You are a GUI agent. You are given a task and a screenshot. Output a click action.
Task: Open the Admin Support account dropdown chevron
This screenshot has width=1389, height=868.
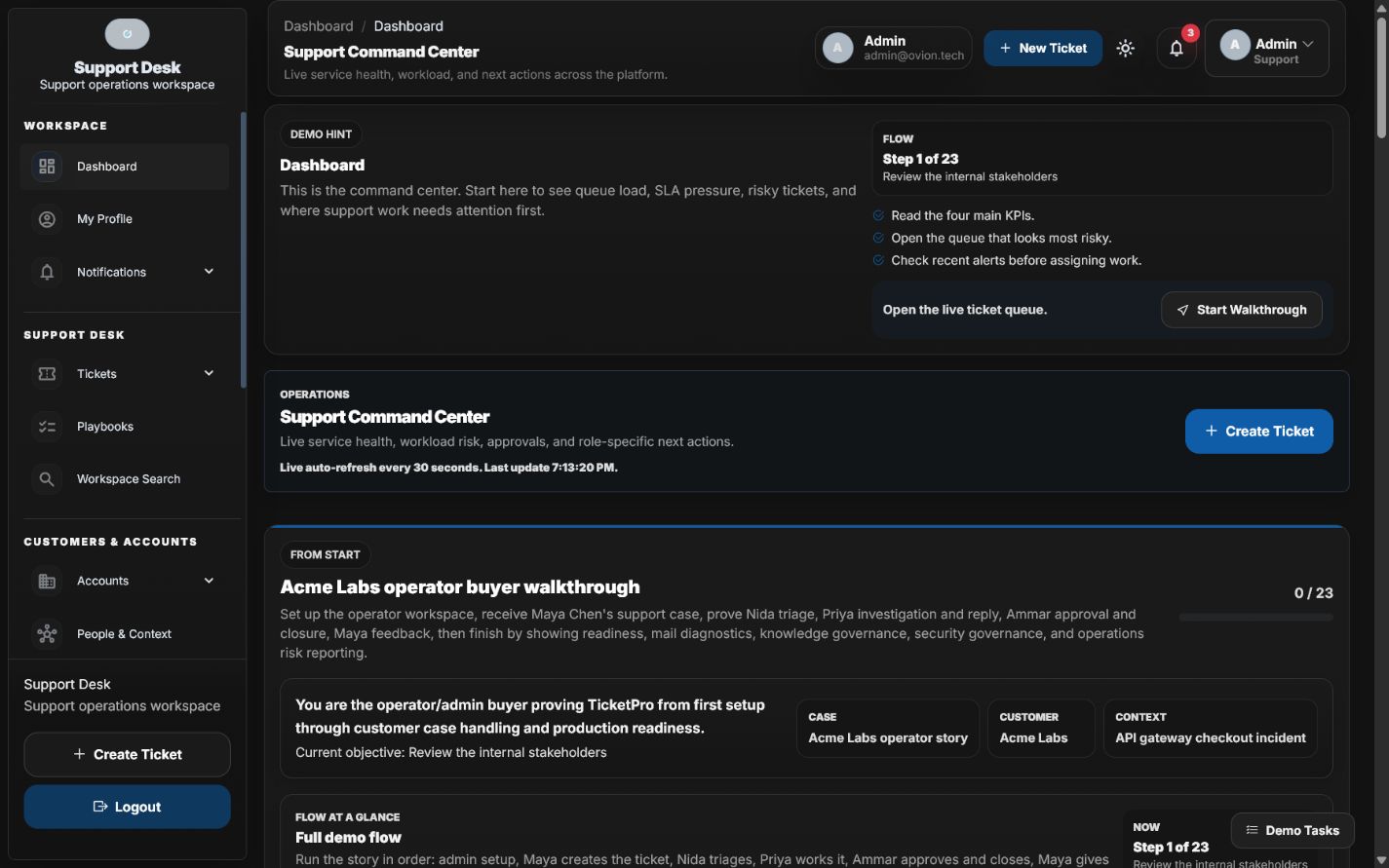[1308, 44]
